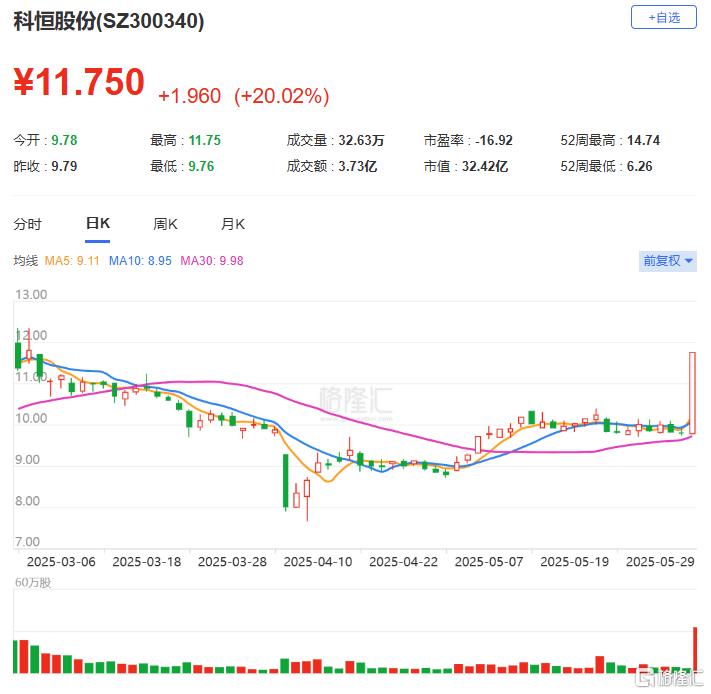Image resolution: width=711 pixels, height=694 pixels.
Task: Click the MA5: 9.11 indicator label
Action: coord(72,261)
